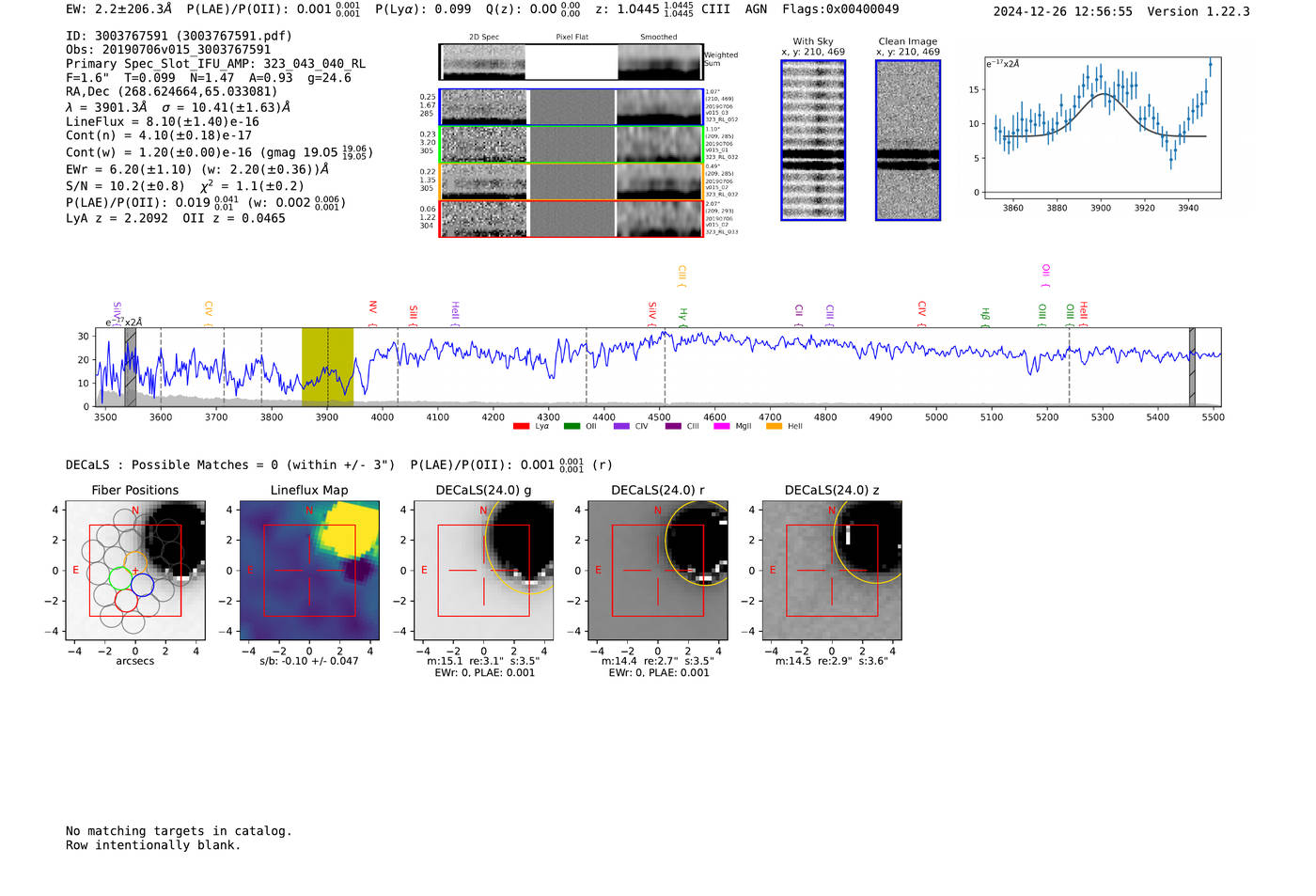Image resolution: width=1316 pixels, height=896 pixels.
Task: Open the DECaLS(24.0) g cutout
Action: point(483,570)
